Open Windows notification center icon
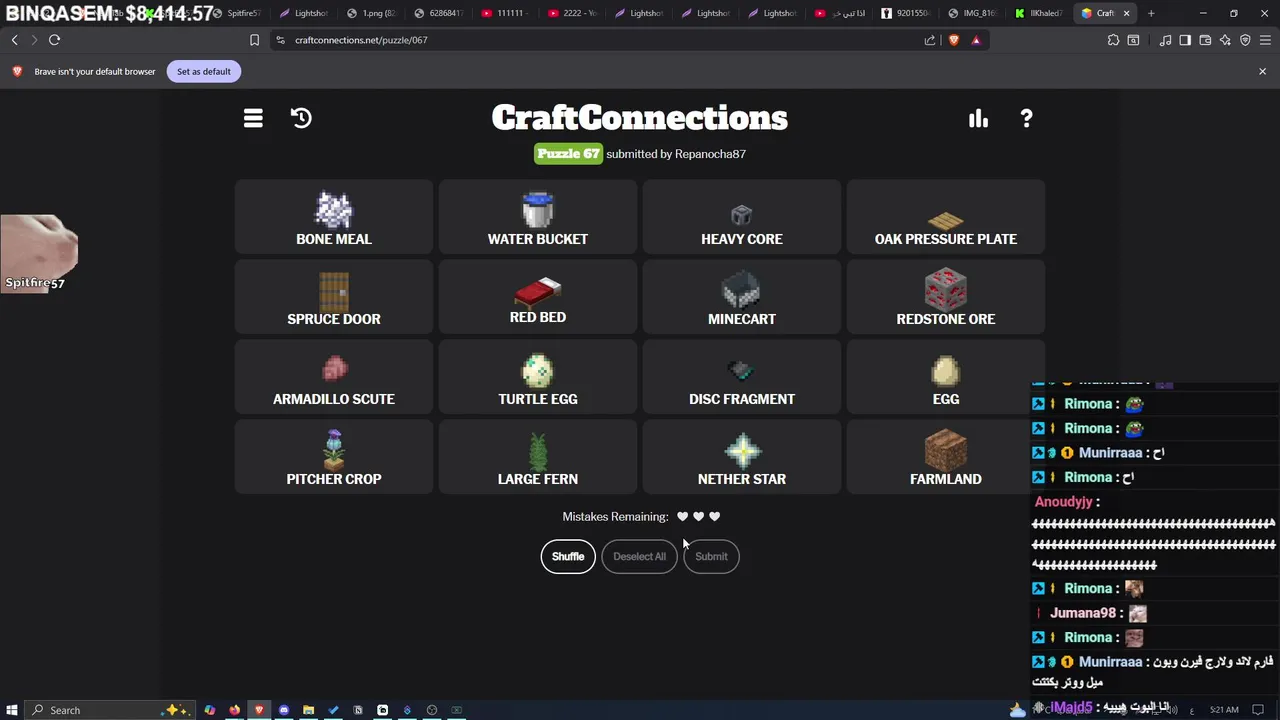This screenshot has height=720, width=1280. click(1258, 710)
